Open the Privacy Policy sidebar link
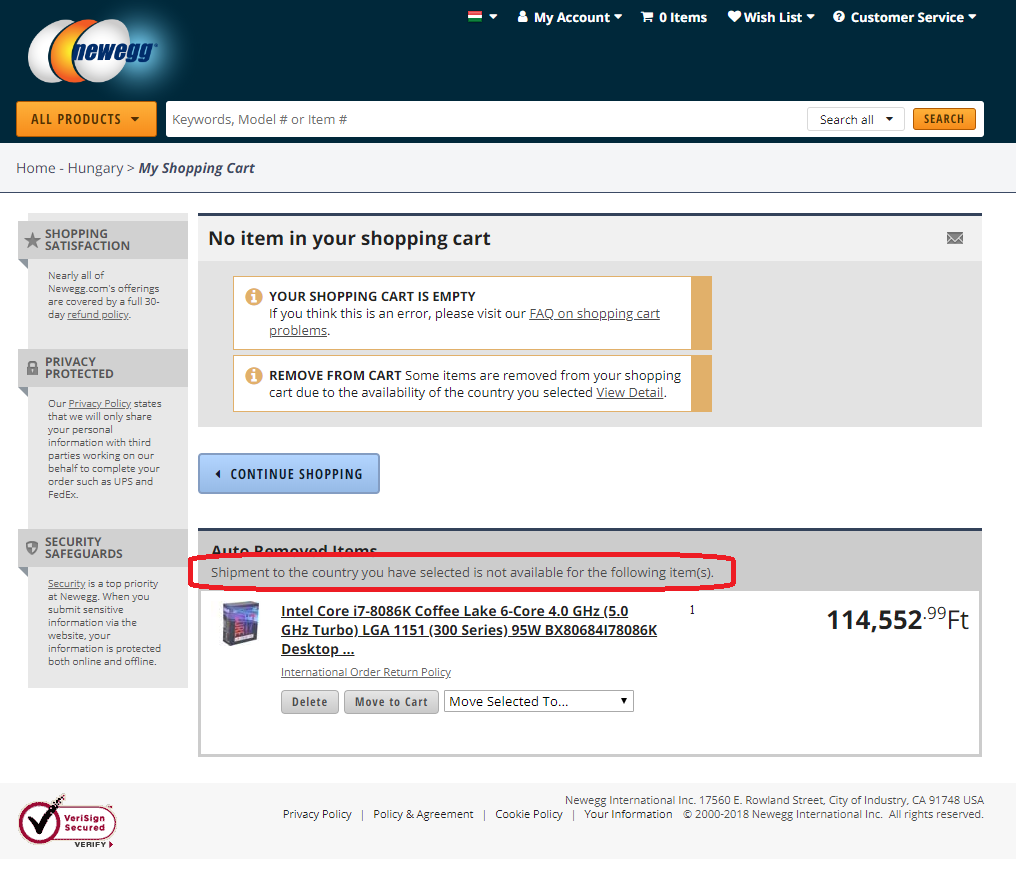The height and width of the screenshot is (874, 1016). (x=100, y=404)
